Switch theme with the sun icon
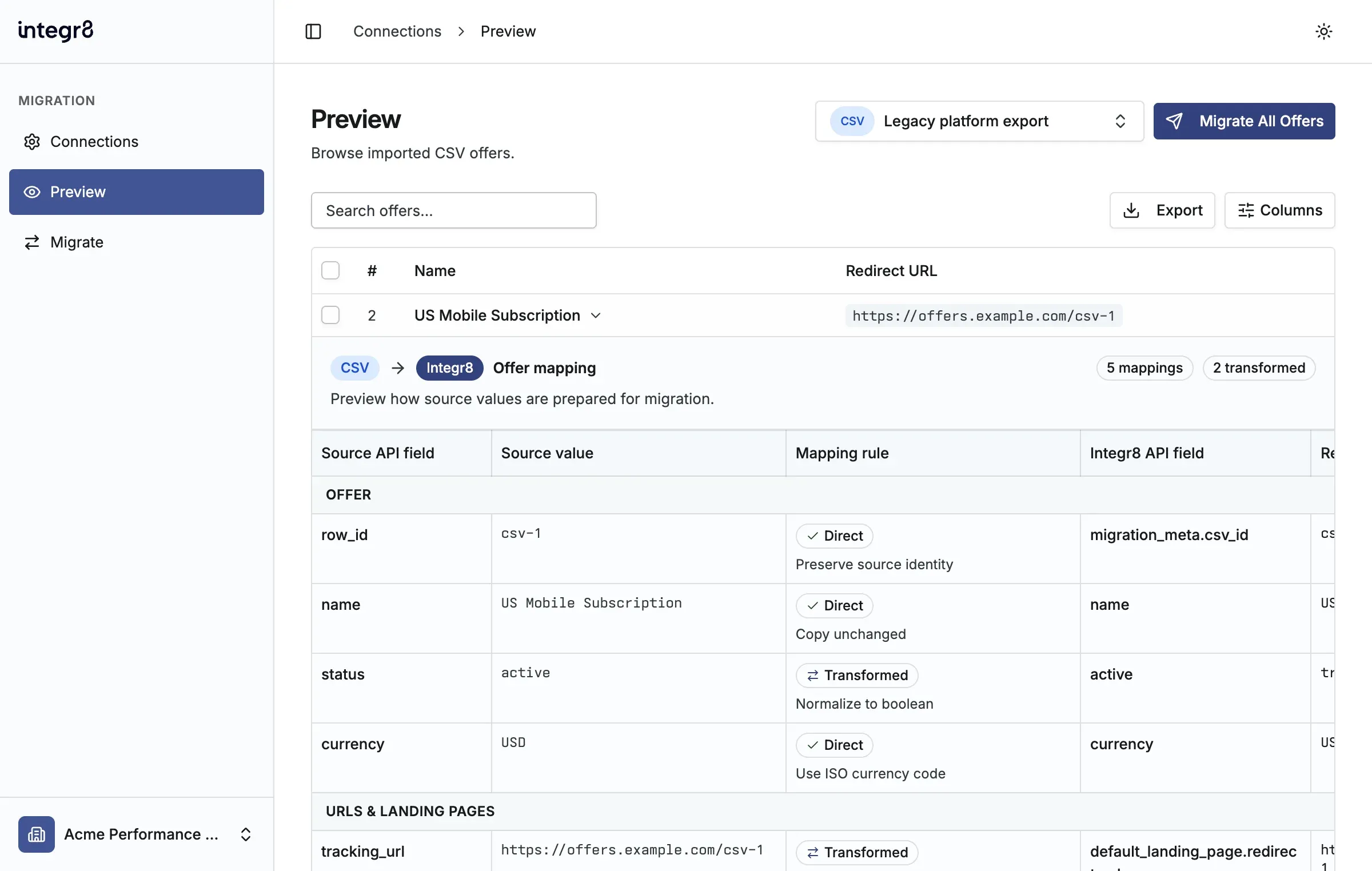 click(x=1324, y=31)
